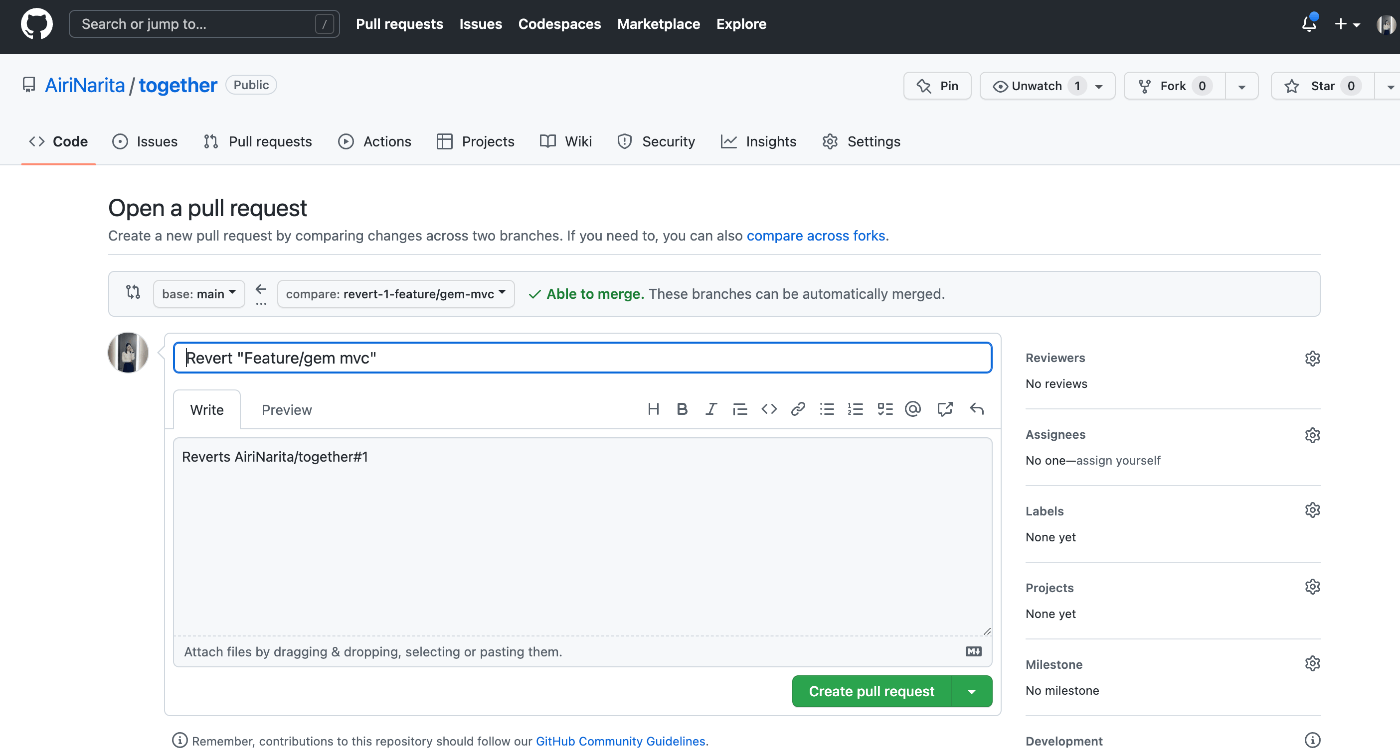Reference an issue or pull request
This screenshot has height=753, width=1400.
[x=945, y=409]
